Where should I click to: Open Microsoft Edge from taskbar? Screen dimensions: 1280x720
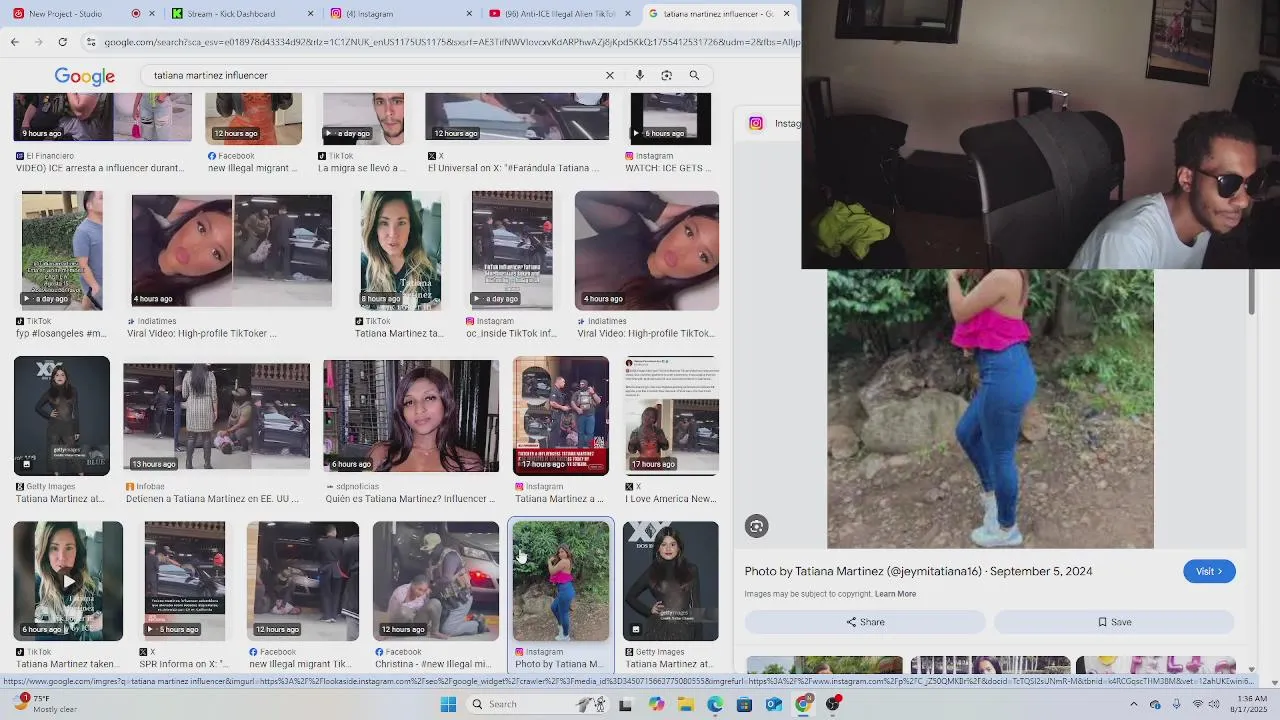(x=715, y=704)
